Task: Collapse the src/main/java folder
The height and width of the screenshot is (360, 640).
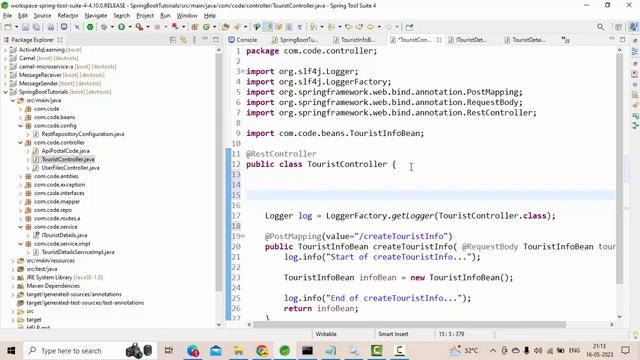Action: [13, 100]
